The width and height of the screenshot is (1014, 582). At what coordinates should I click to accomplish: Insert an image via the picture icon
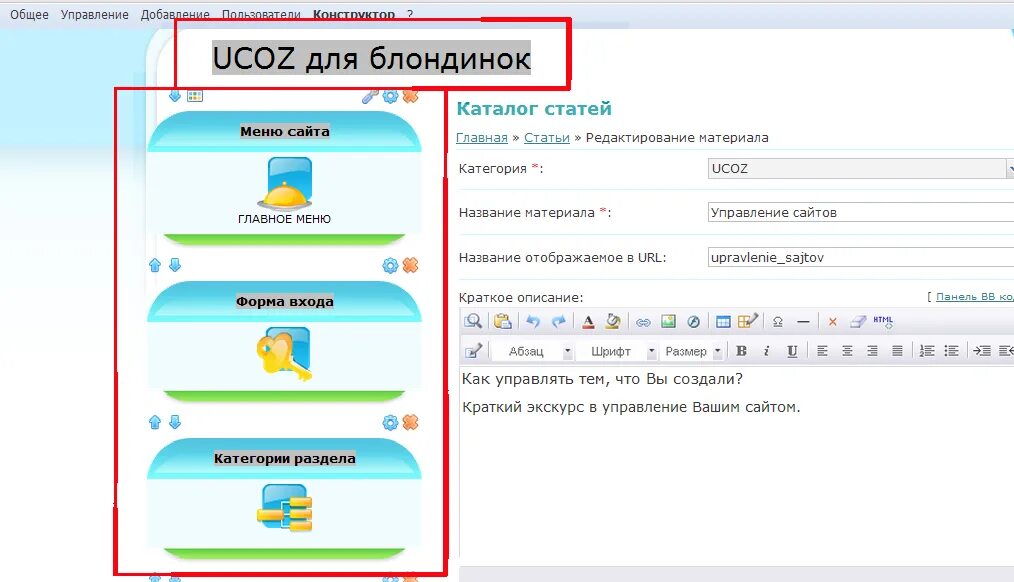[x=668, y=321]
